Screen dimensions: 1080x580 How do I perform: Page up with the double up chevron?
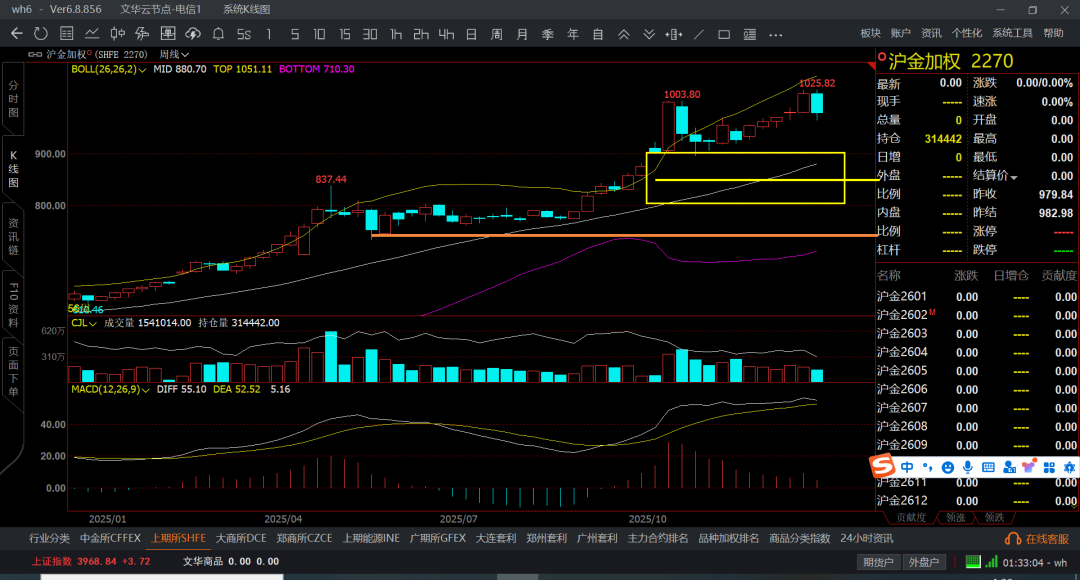click(623, 34)
